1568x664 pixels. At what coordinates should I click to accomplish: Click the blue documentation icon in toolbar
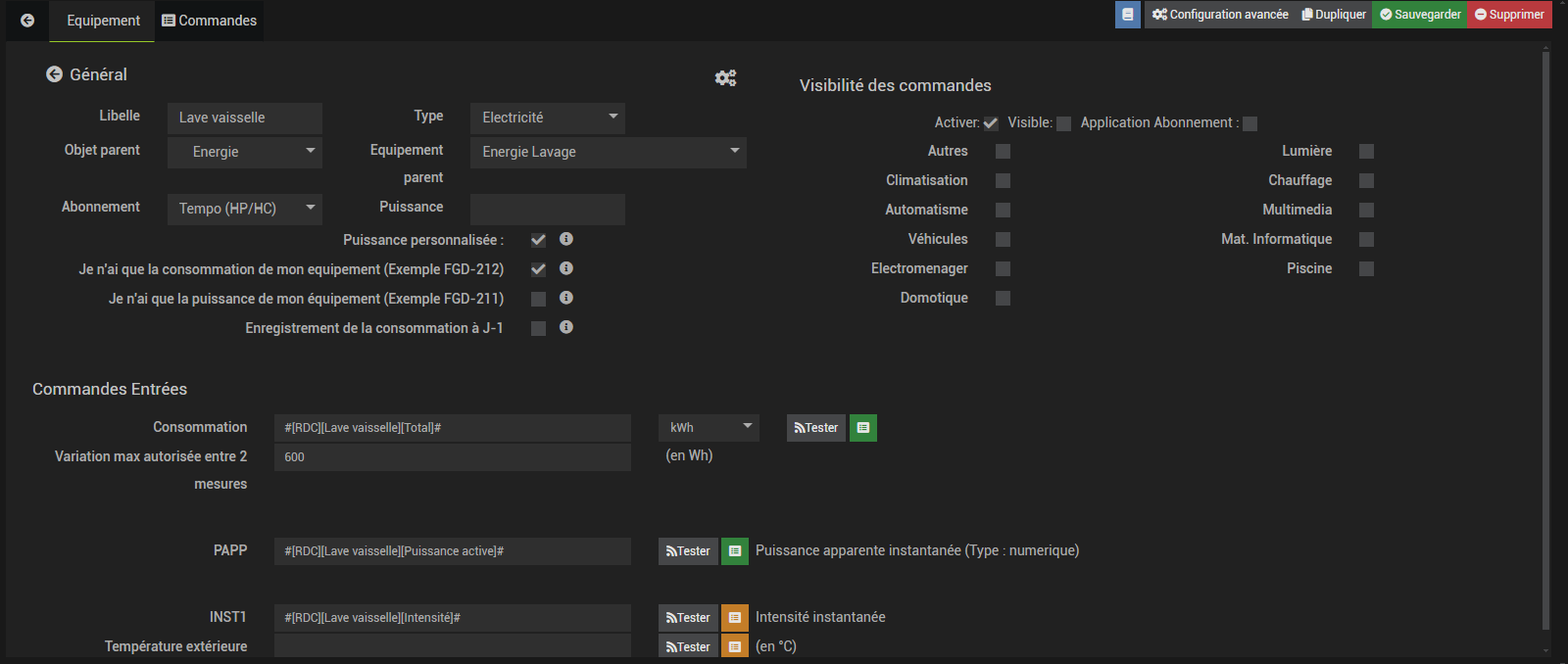(x=1128, y=15)
